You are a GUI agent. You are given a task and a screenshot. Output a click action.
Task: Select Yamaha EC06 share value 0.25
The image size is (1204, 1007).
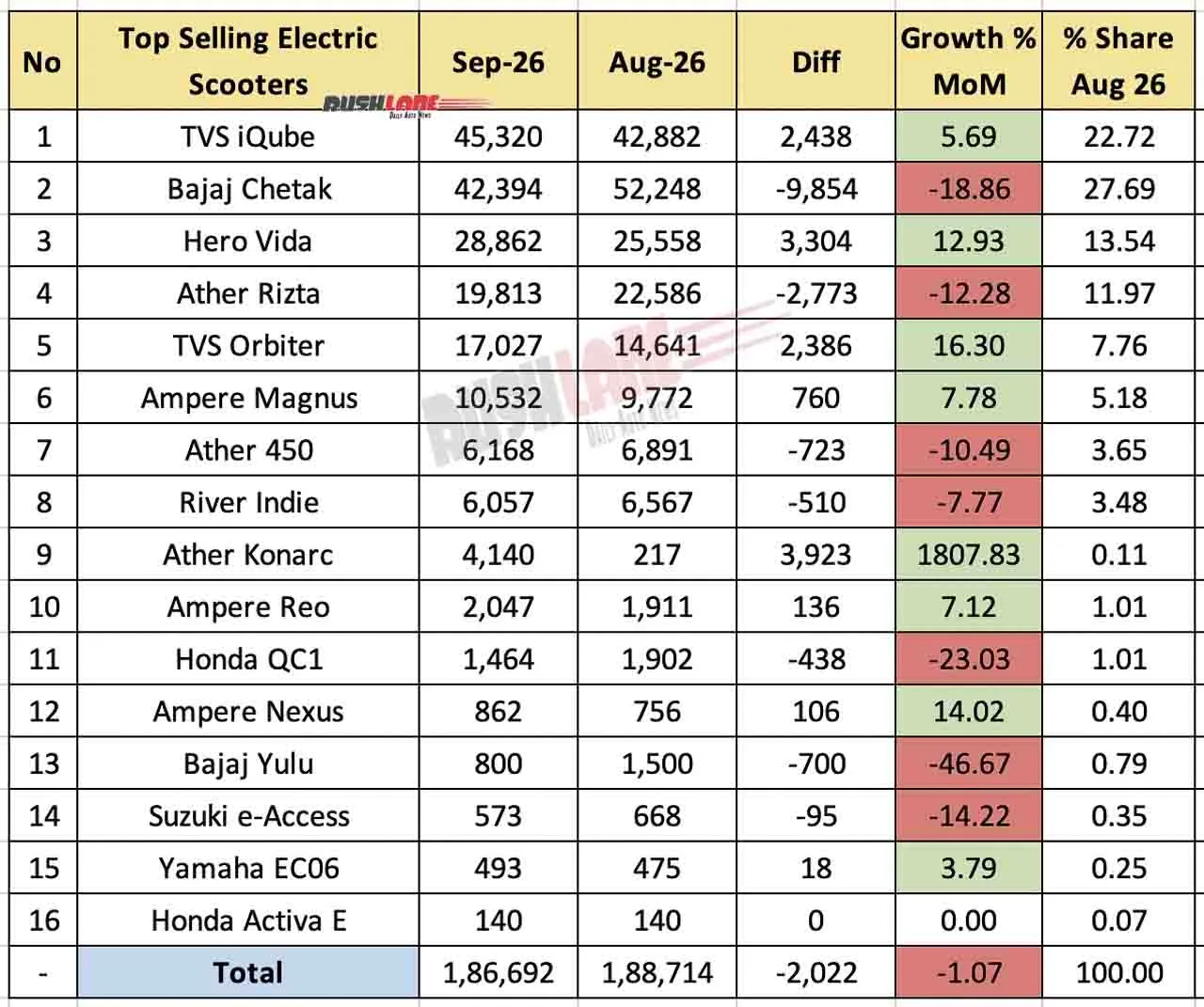coord(1118,868)
